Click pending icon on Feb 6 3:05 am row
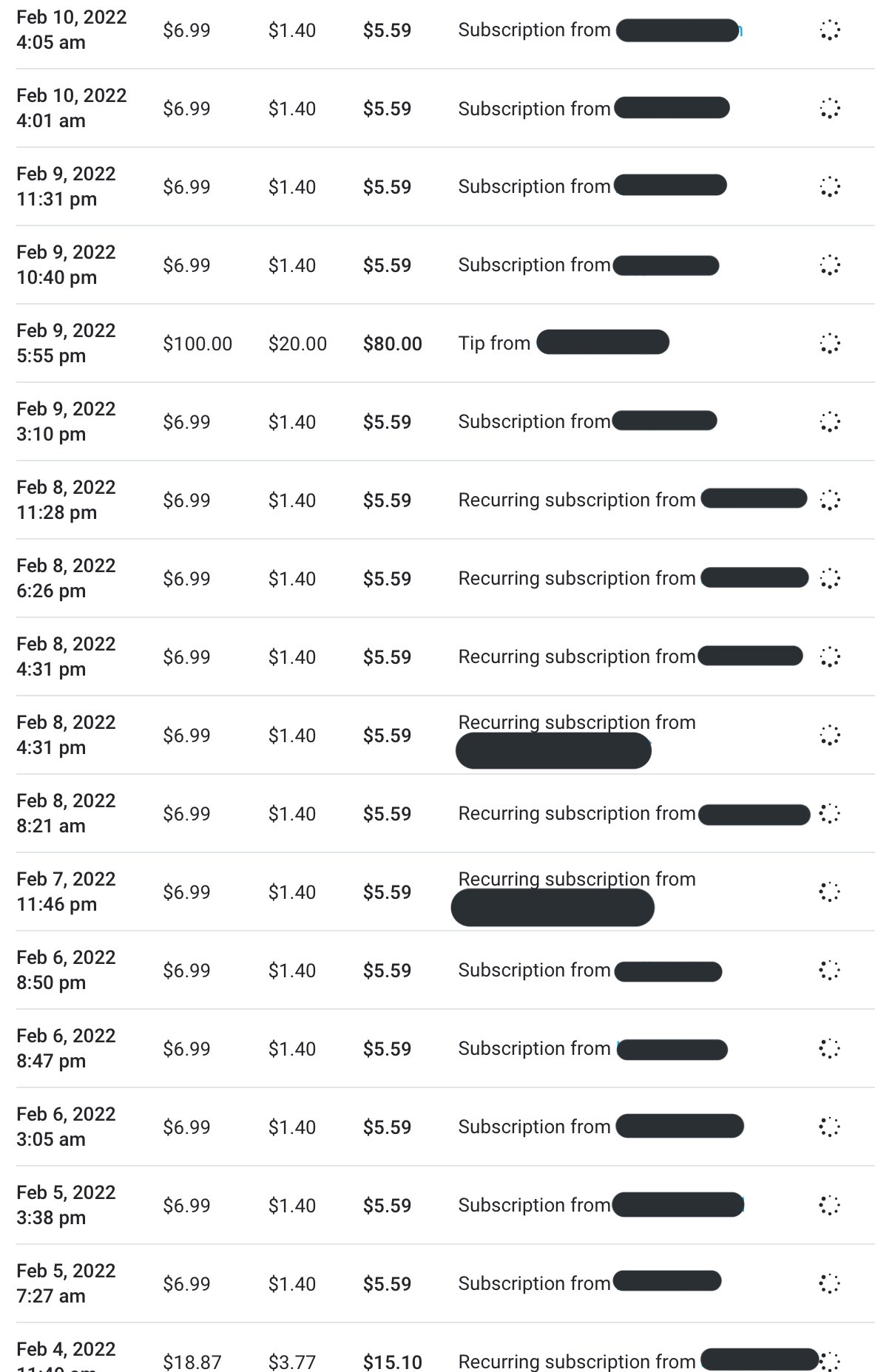875x1372 pixels. (830, 1127)
